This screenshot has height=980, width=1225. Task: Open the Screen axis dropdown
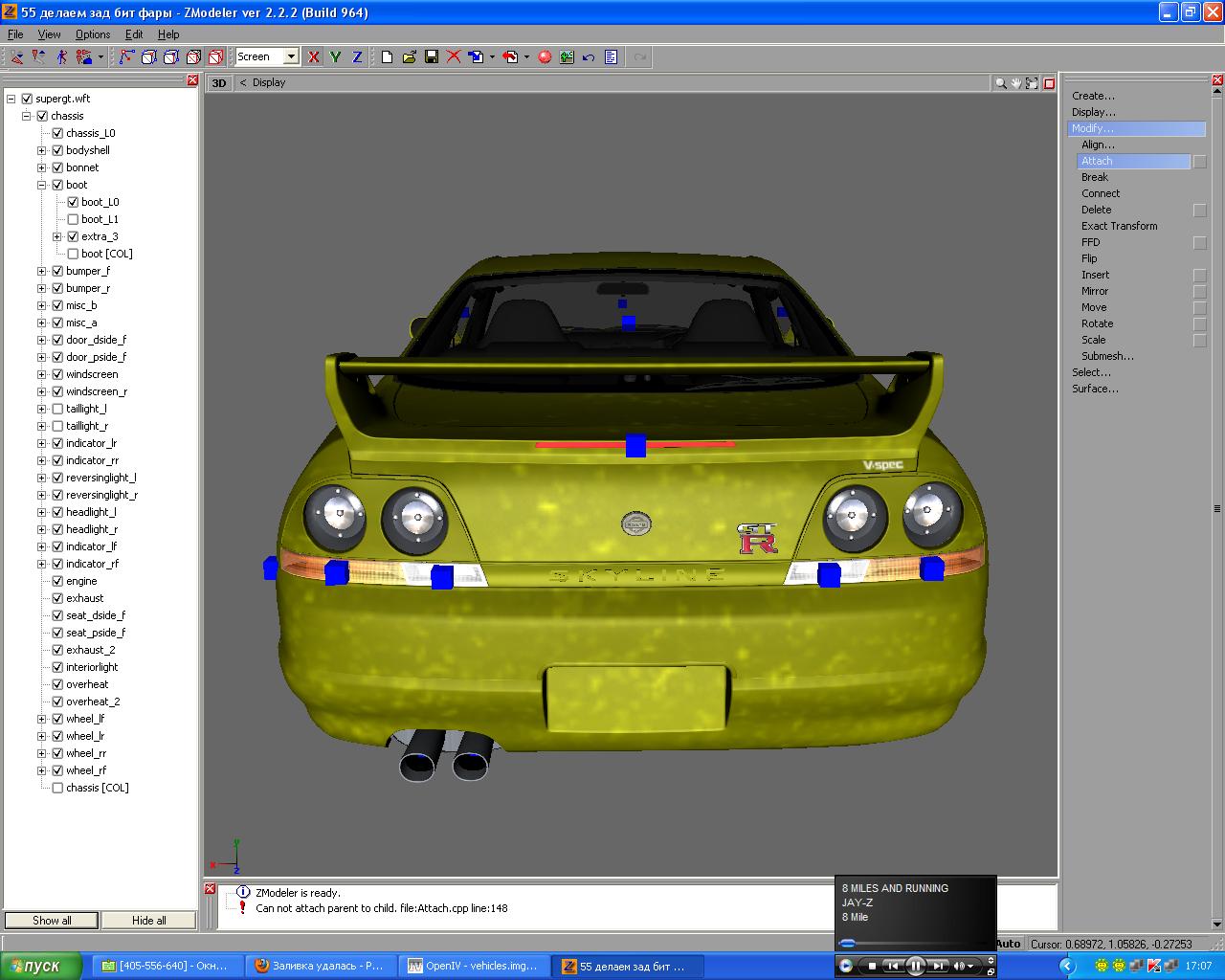pyautogui.click(x=291, y=57)
